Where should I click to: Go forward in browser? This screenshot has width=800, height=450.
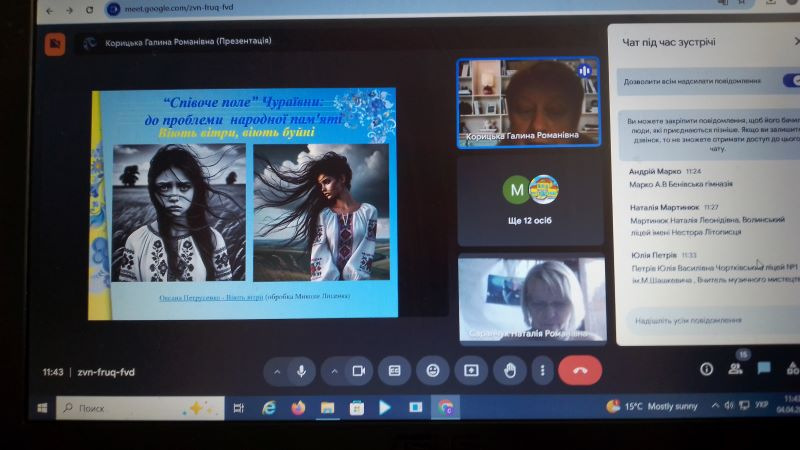pyautogui.click(x=69, y=10)
